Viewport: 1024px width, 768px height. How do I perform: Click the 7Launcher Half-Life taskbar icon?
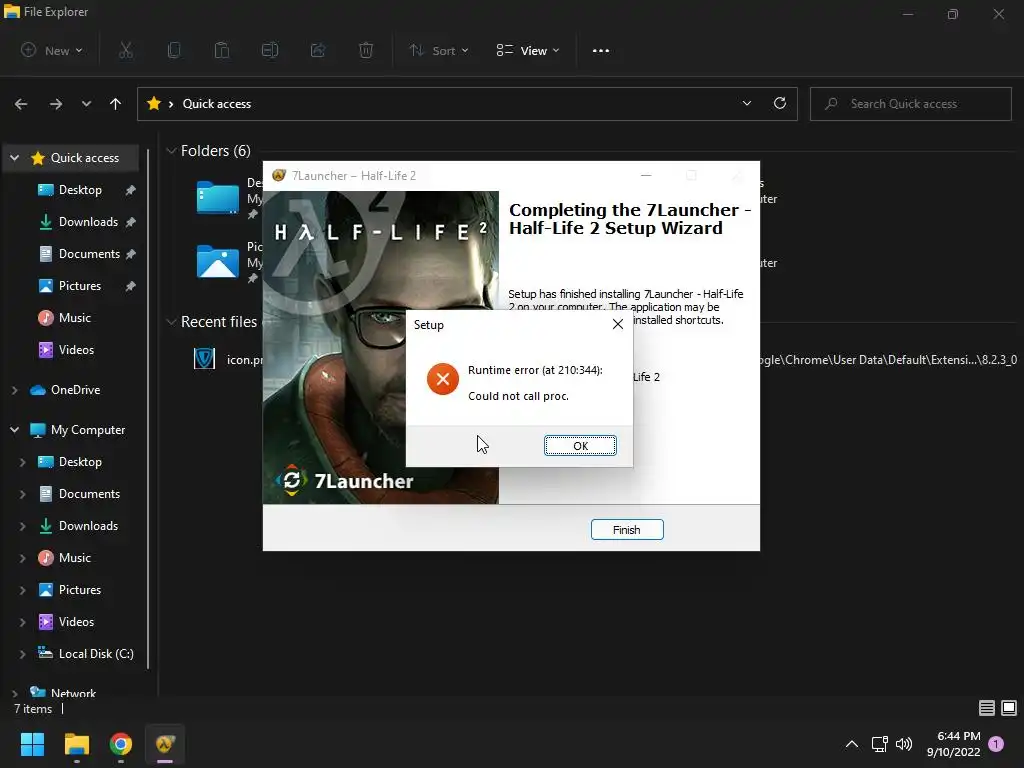pyautogui.click(x=165, y=744)
